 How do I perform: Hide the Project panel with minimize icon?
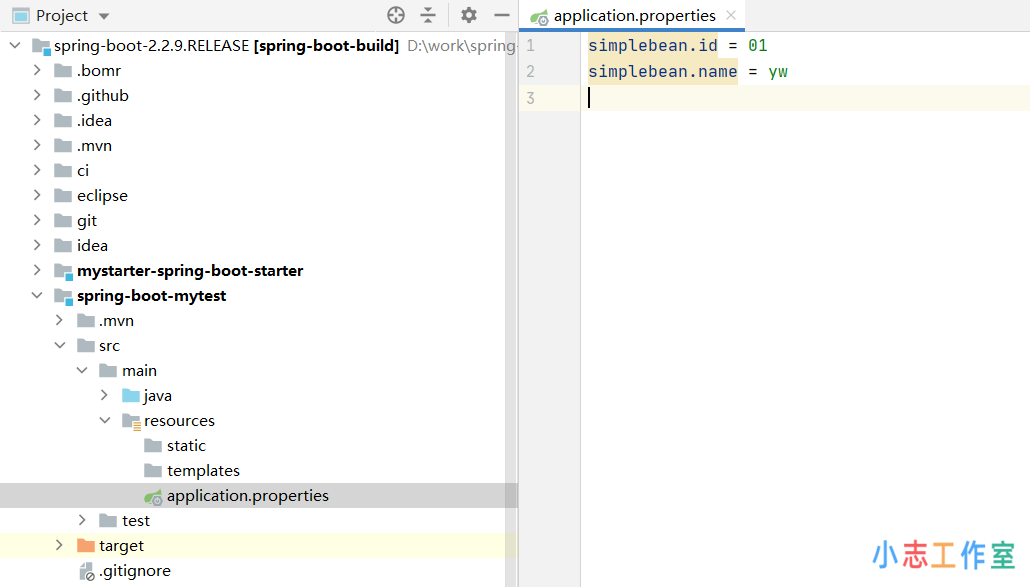tap(502, 15)
